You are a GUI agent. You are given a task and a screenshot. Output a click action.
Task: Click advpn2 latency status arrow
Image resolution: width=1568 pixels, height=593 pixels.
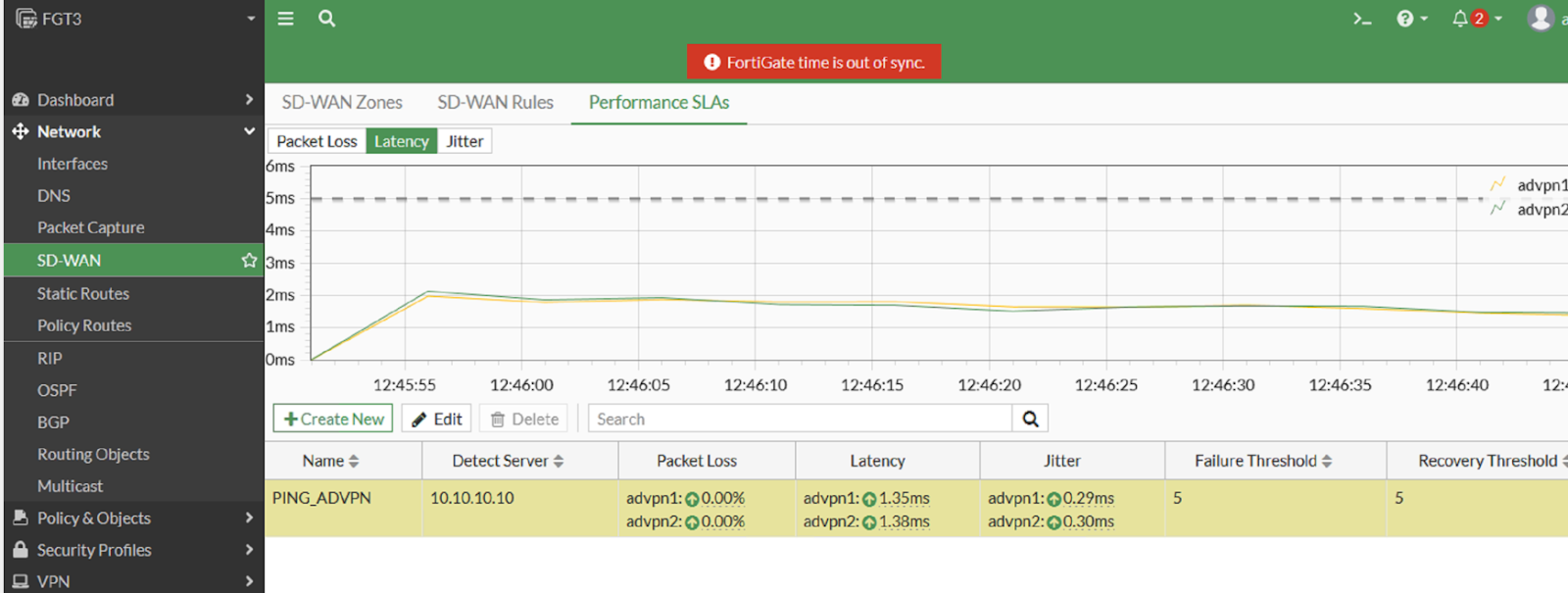[869, 522]
